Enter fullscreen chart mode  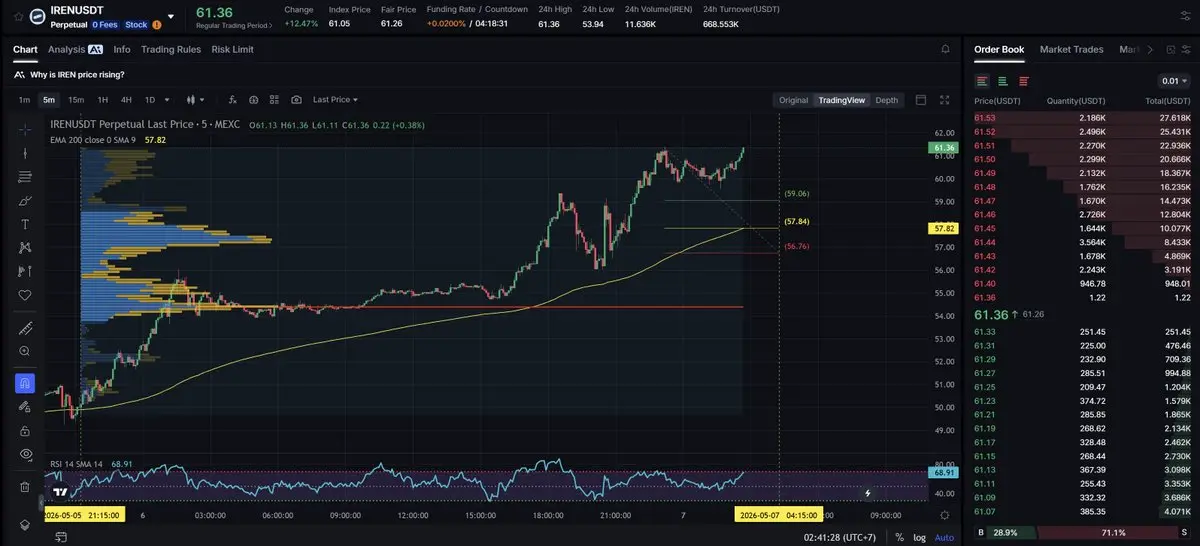945,100
